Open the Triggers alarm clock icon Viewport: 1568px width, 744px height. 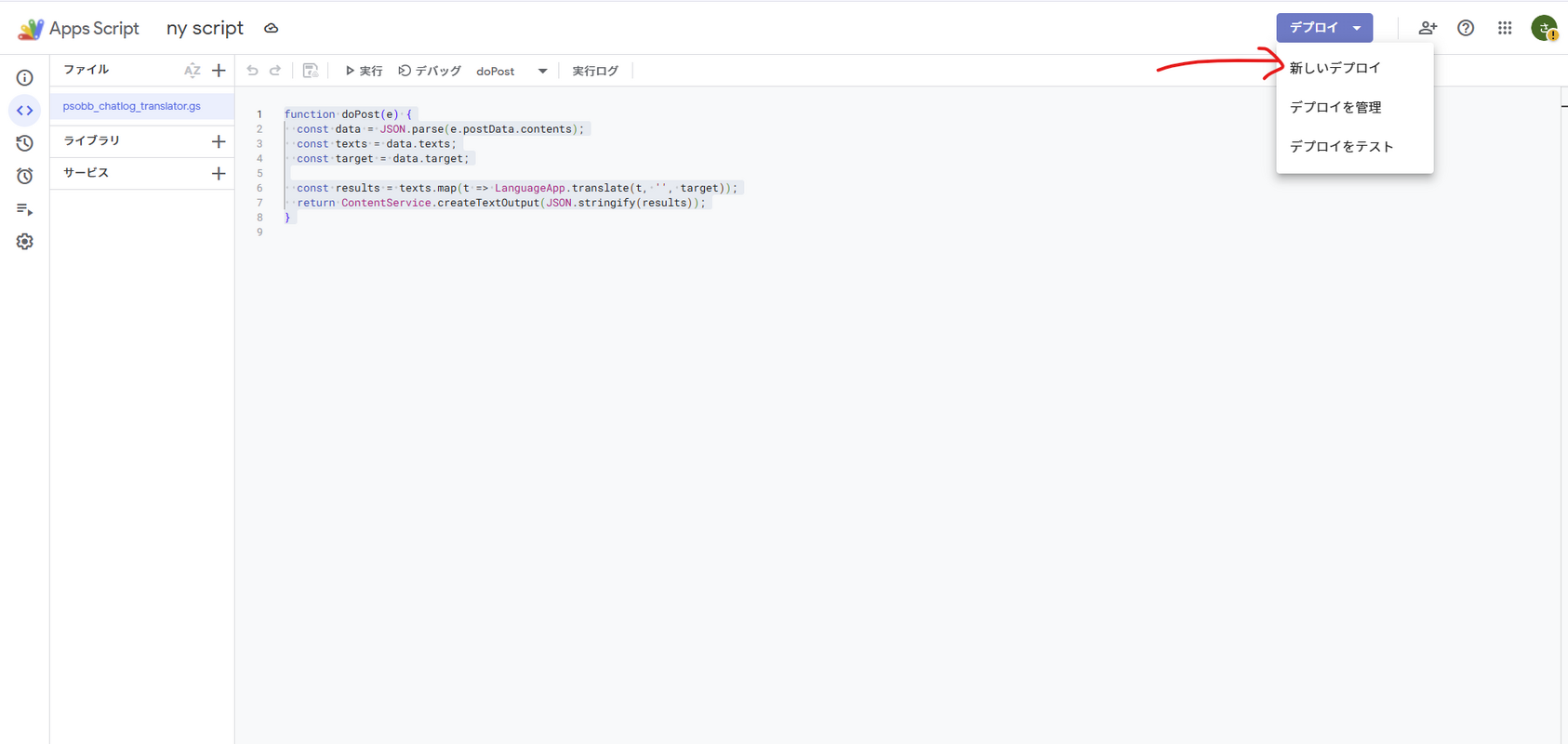[x=25, y=176]
